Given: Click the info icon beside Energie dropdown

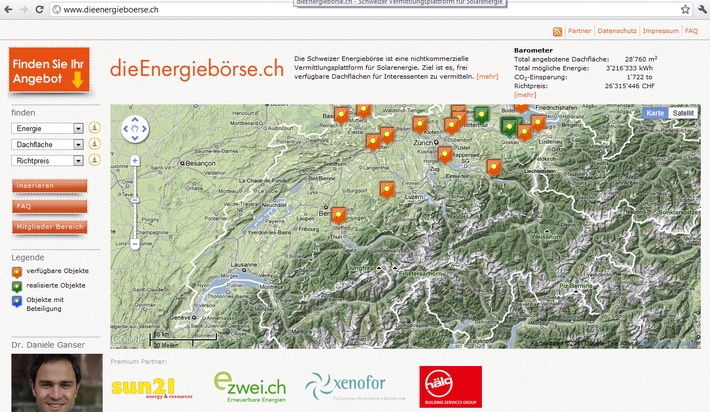Looking at the screenshot, I should tap(94, 128).
